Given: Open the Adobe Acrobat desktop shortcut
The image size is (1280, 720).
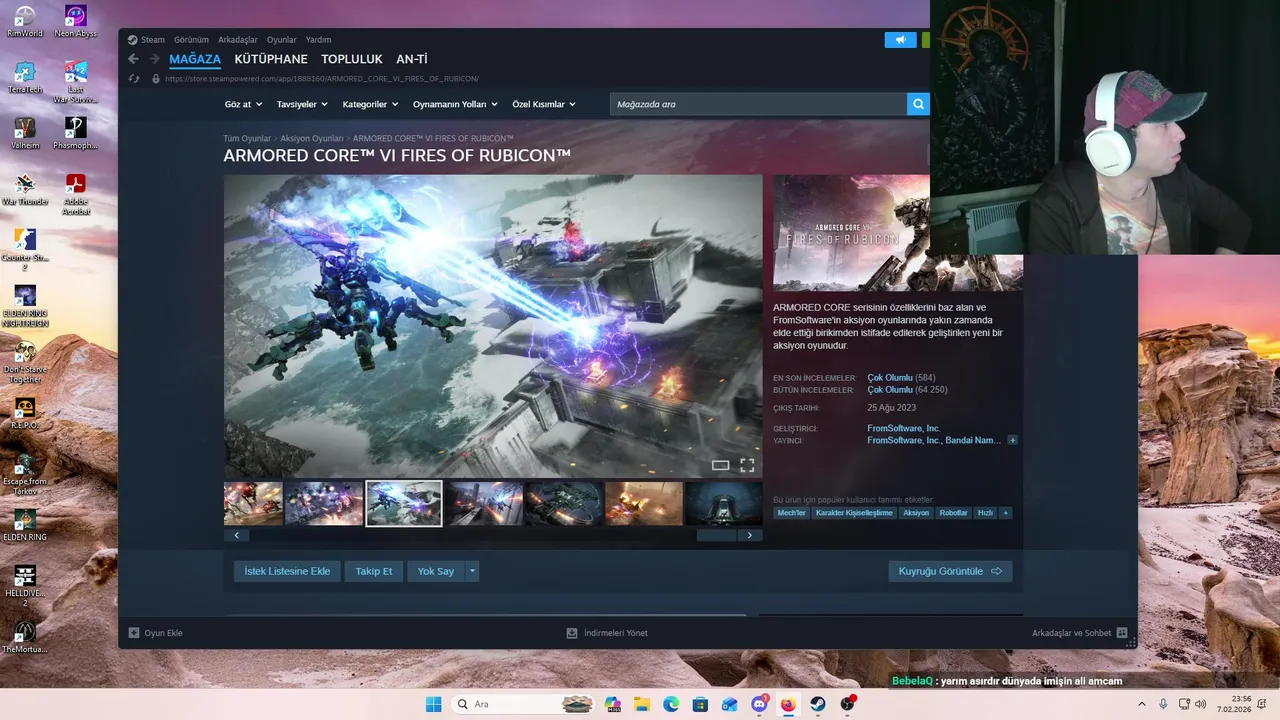Looking at the screenshot, I should coord(76,194).
